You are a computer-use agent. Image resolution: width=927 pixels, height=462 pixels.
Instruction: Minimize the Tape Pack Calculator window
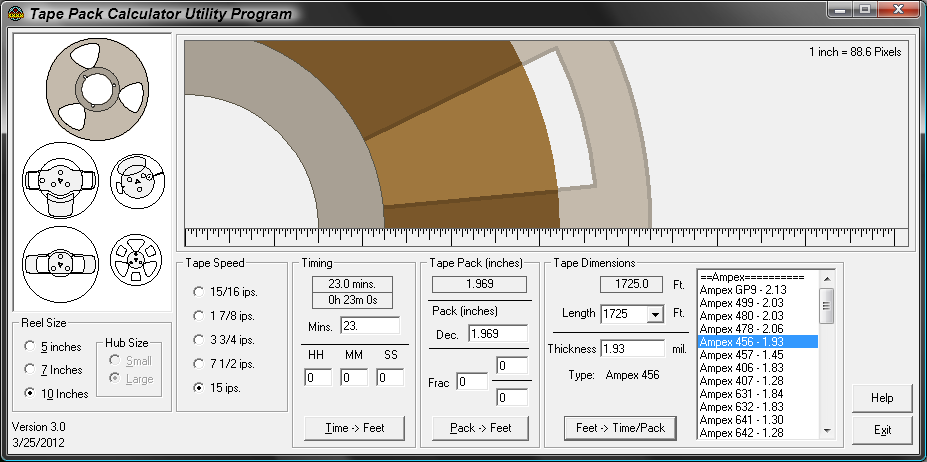point(840,9)
